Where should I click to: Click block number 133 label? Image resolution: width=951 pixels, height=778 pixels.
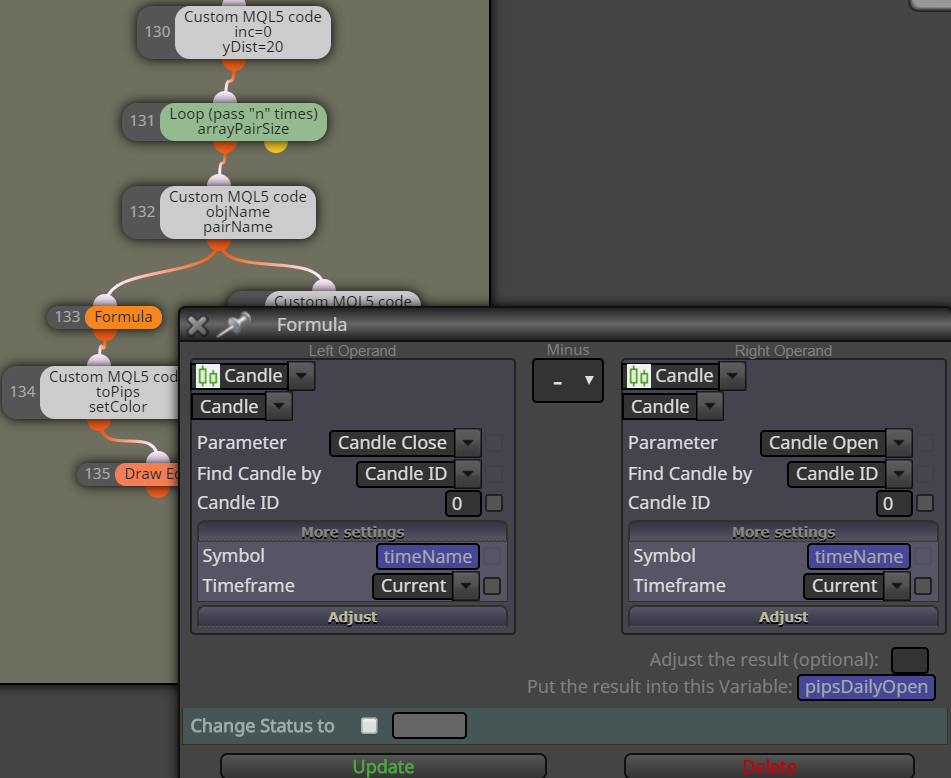point(67,317)
